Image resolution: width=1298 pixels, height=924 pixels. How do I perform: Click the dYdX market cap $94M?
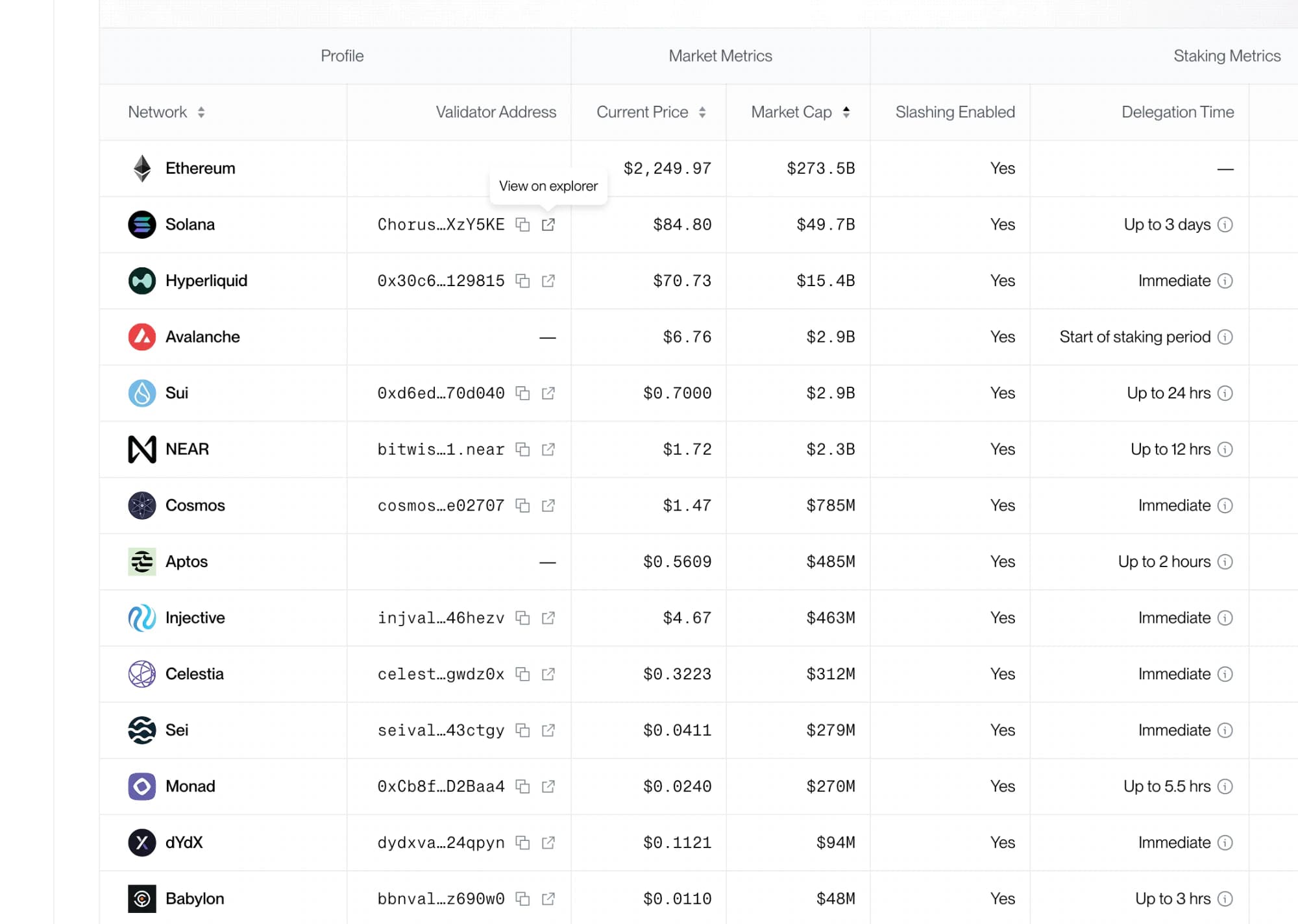(x=835, y=843)
